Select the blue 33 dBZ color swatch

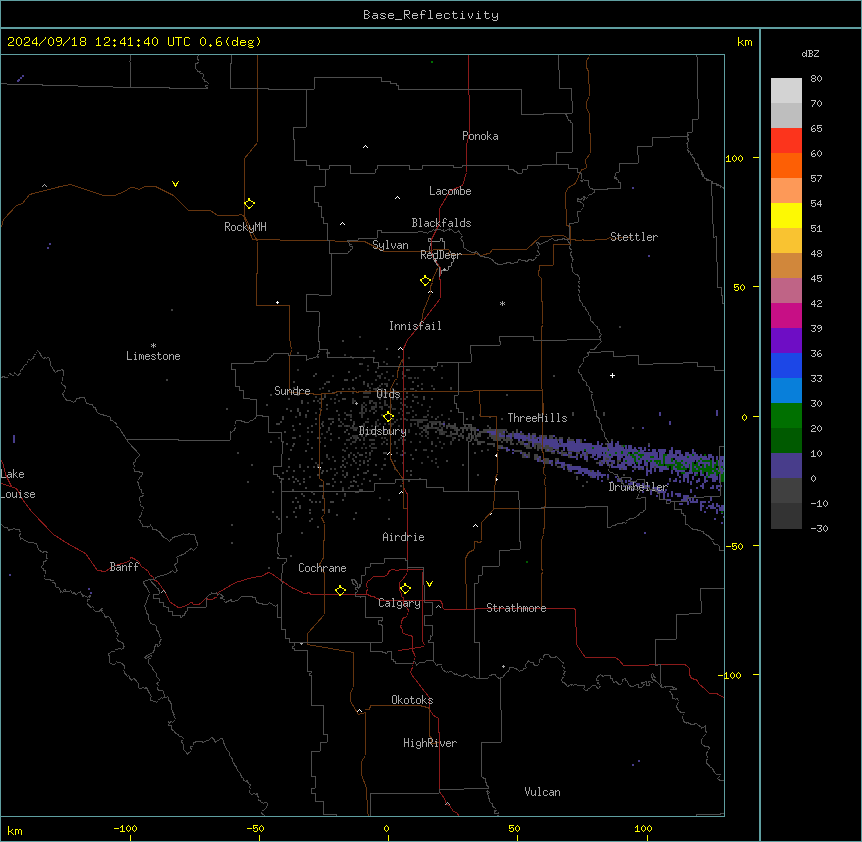click(786, 365)
